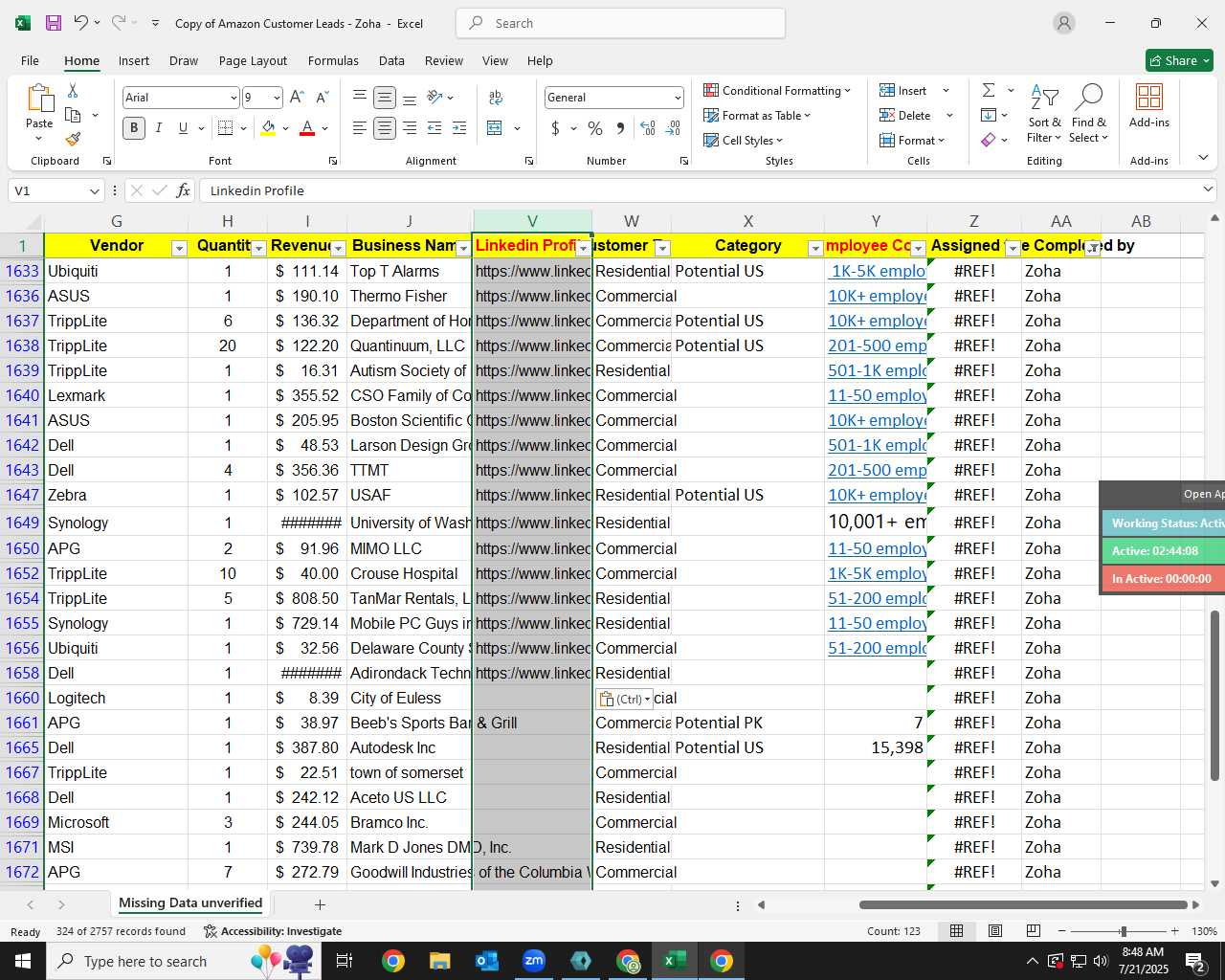Switch to the Formulas tab
Screen dimensions: 1225x980
pyautogui.click(x=333, y=60)
